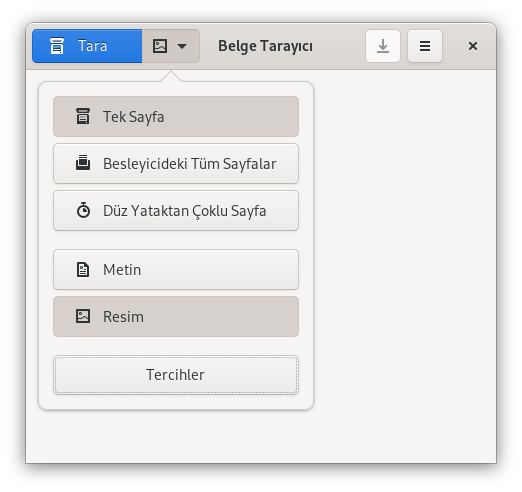Click the text document icon beside Metin

pyautogui.click(x=83, y=269)
